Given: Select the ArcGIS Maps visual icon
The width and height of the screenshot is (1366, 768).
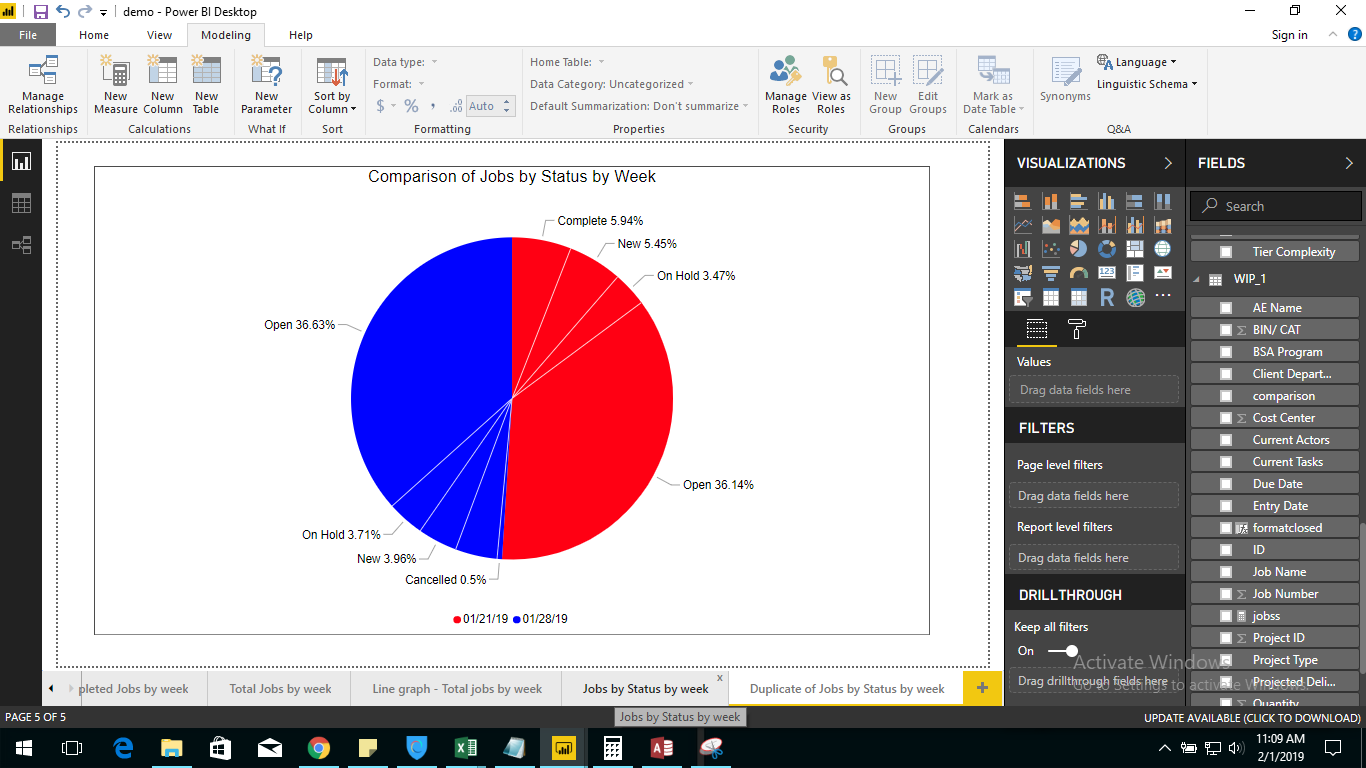Looking at the screenshot, I should click(1135, 297).
